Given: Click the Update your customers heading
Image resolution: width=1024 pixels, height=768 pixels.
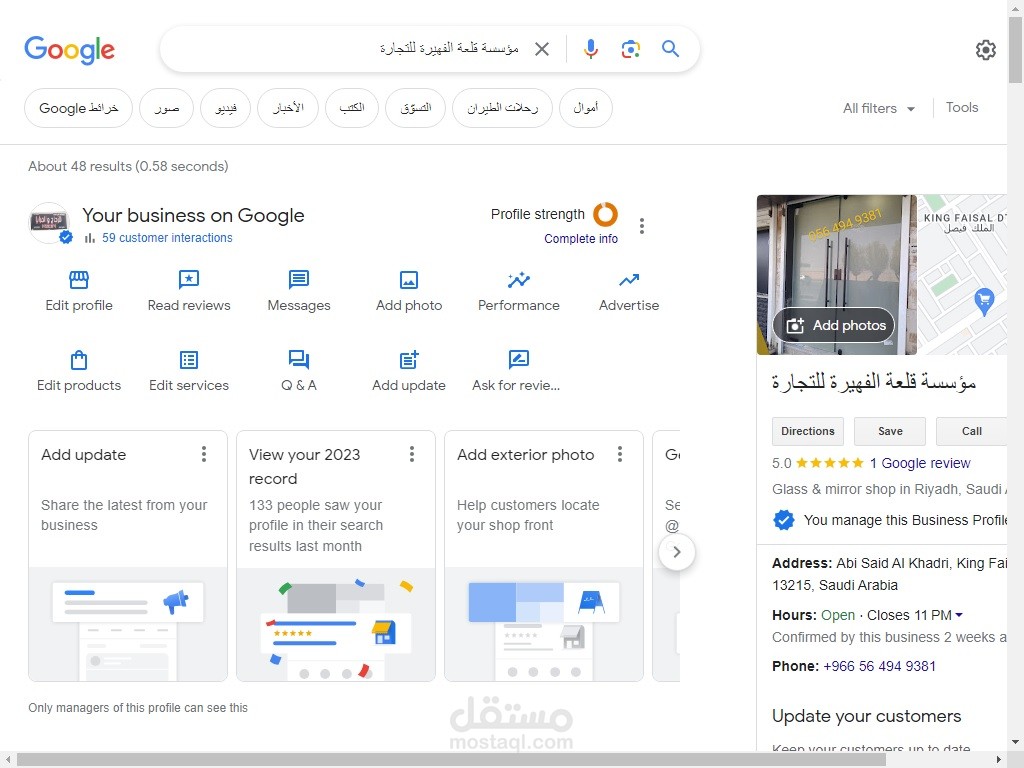Looking at the screenshot, I should click(x=867, y=716).
